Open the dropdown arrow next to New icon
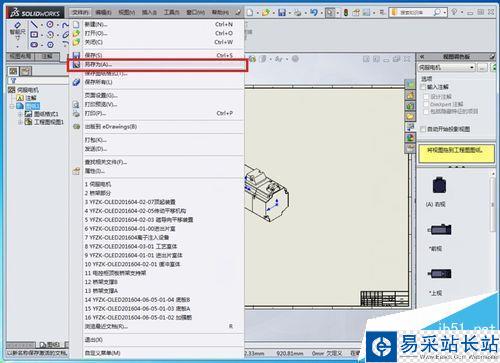500x363 pixels. tap(258, 13)
